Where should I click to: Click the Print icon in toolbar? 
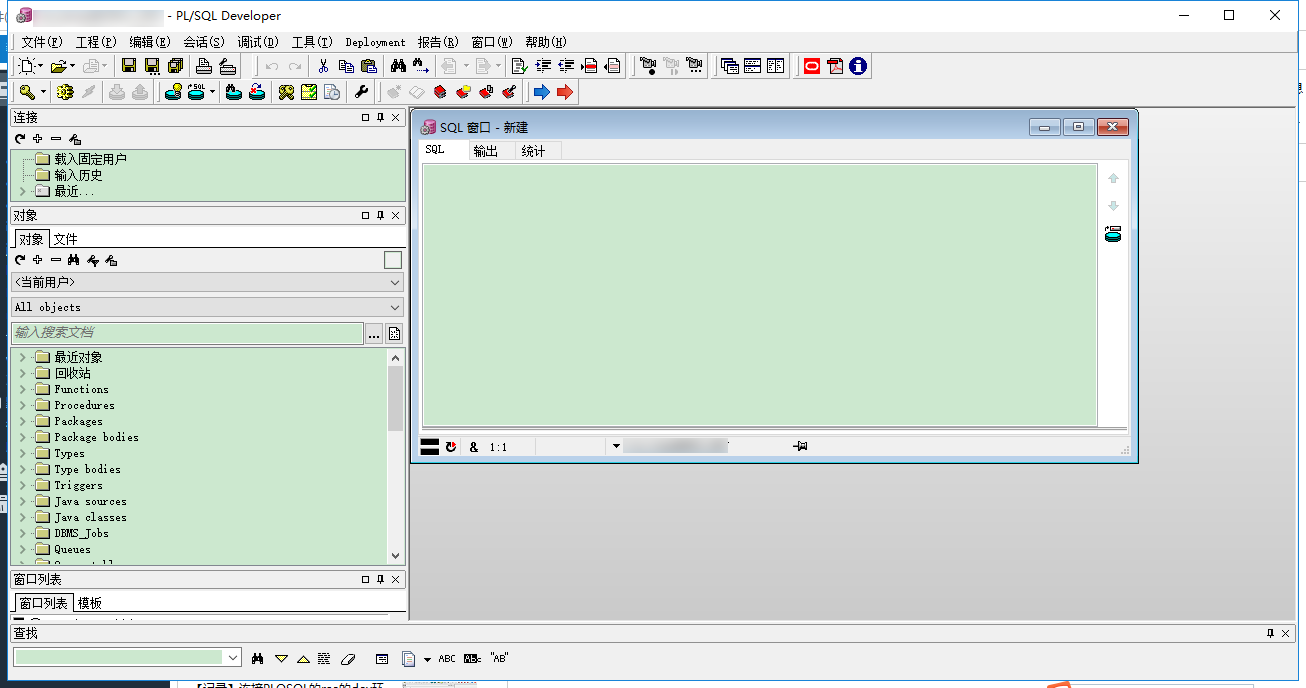(x=204, y=66)
